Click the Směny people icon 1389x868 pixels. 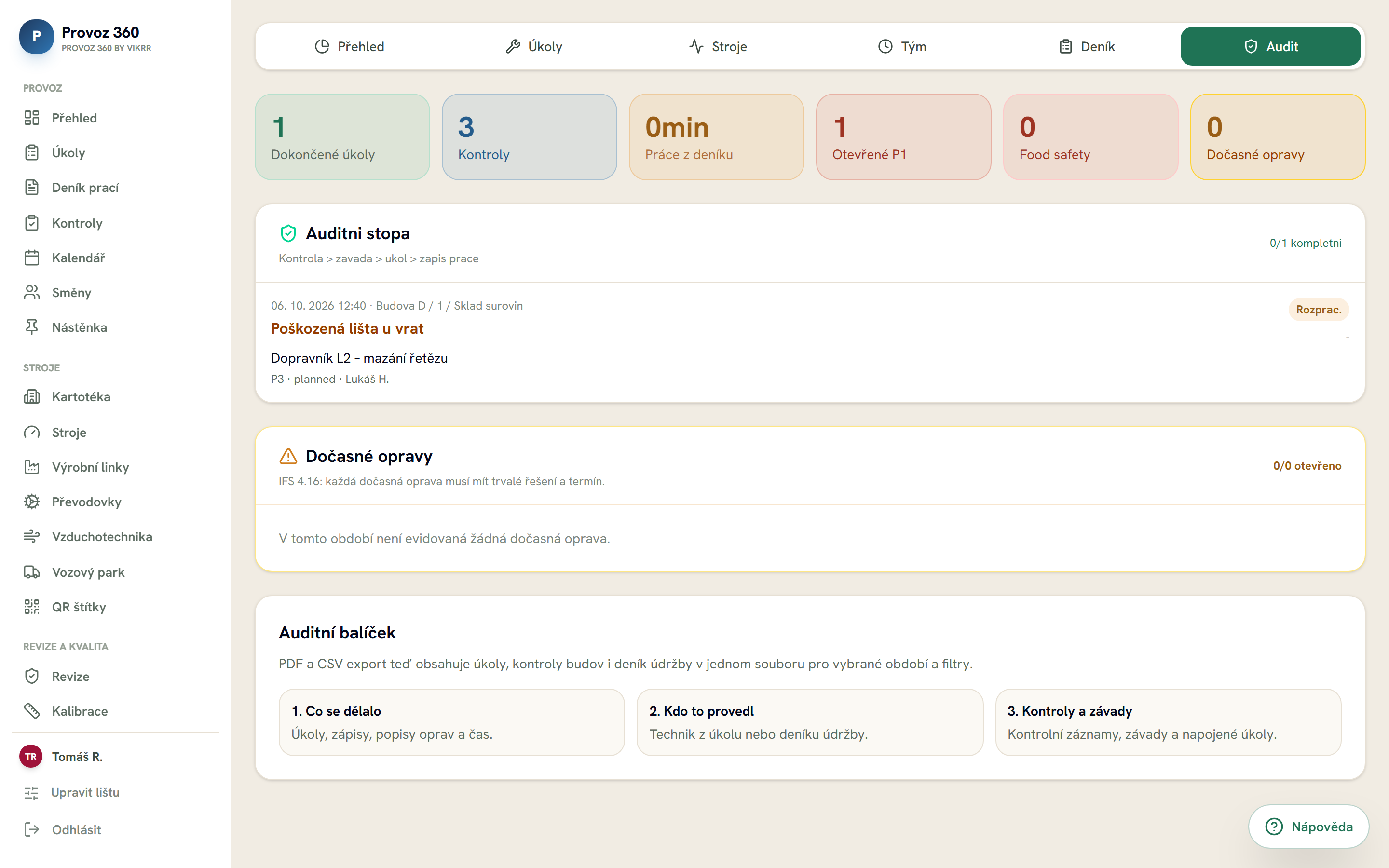point(31,292)
